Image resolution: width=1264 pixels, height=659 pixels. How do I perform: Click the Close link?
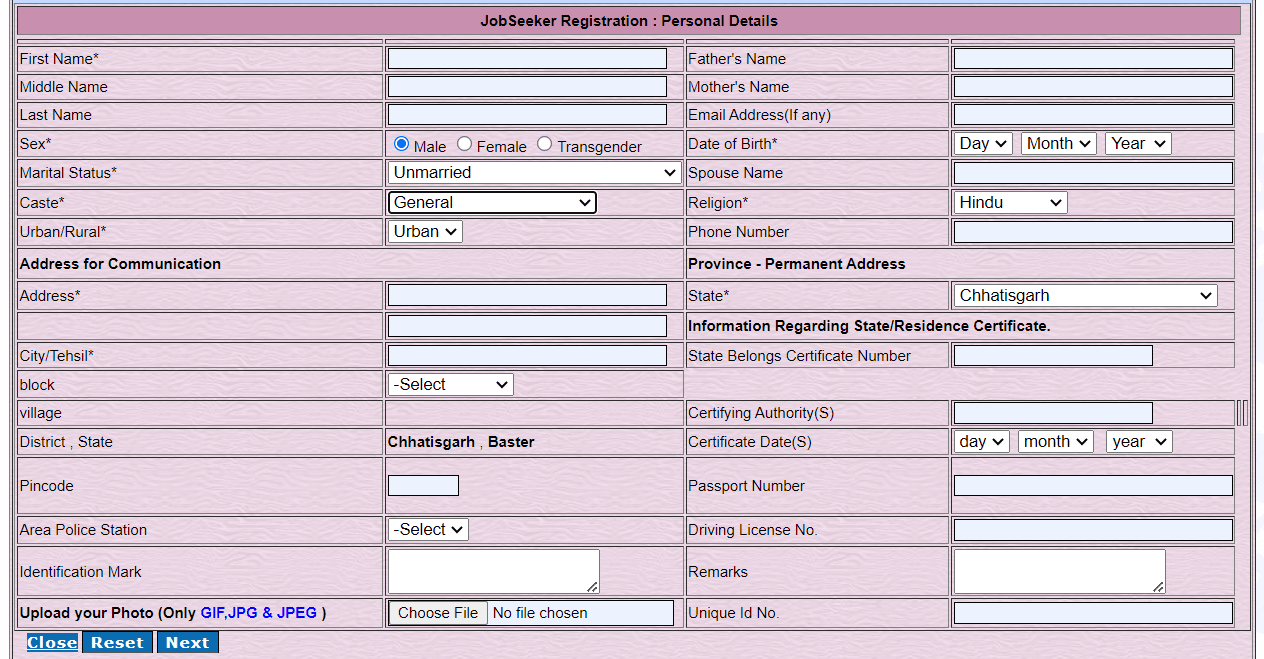coord(52,643)
